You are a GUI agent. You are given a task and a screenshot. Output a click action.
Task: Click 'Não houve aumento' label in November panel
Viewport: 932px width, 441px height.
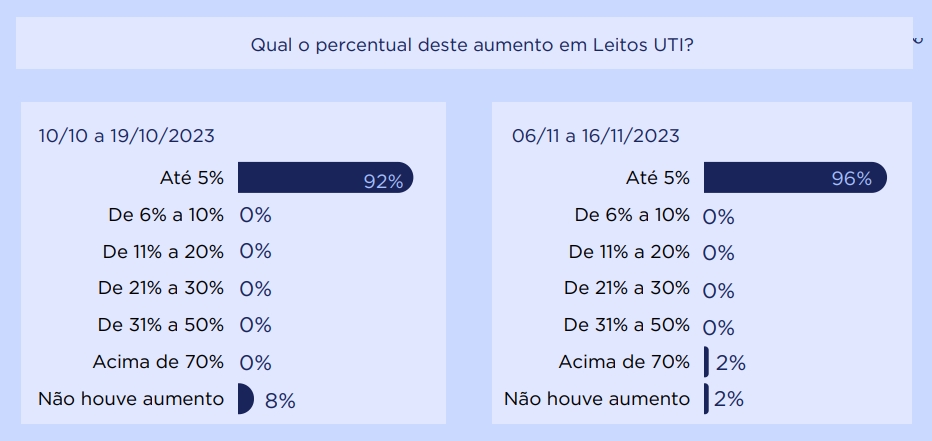[597, 399]
